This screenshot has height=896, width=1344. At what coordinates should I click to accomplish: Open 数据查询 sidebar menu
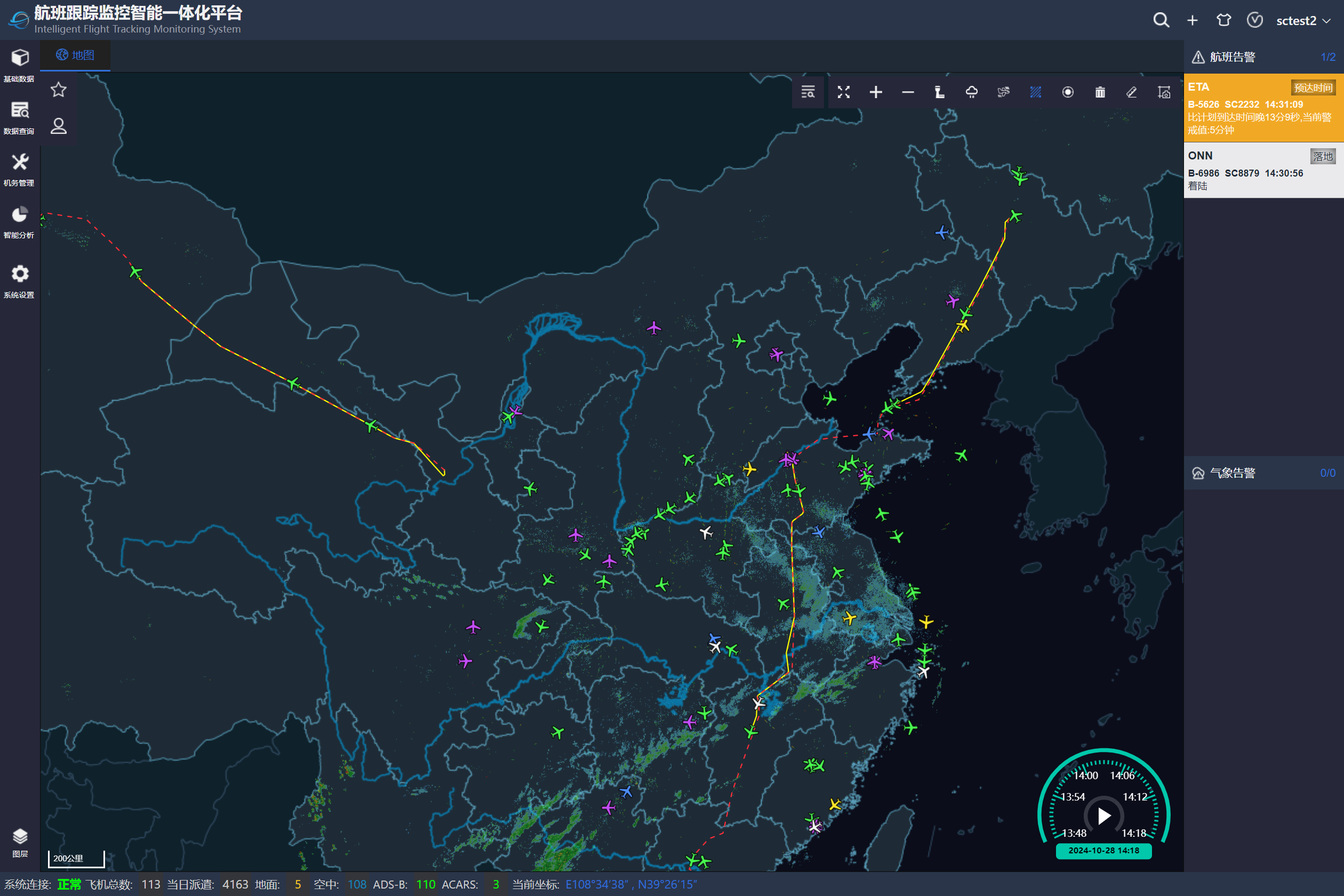pos(19,117)
